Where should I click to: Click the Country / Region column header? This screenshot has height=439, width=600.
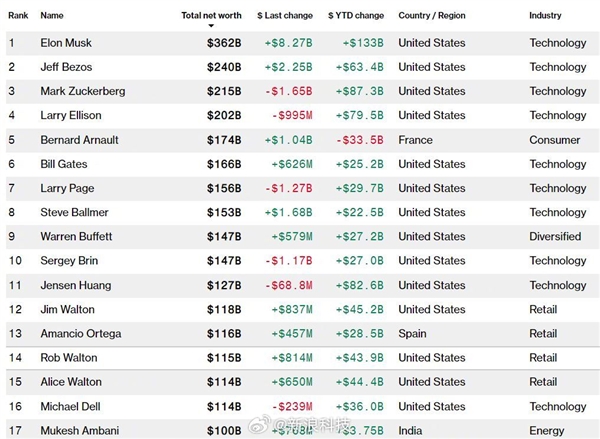tap(432, 15)
